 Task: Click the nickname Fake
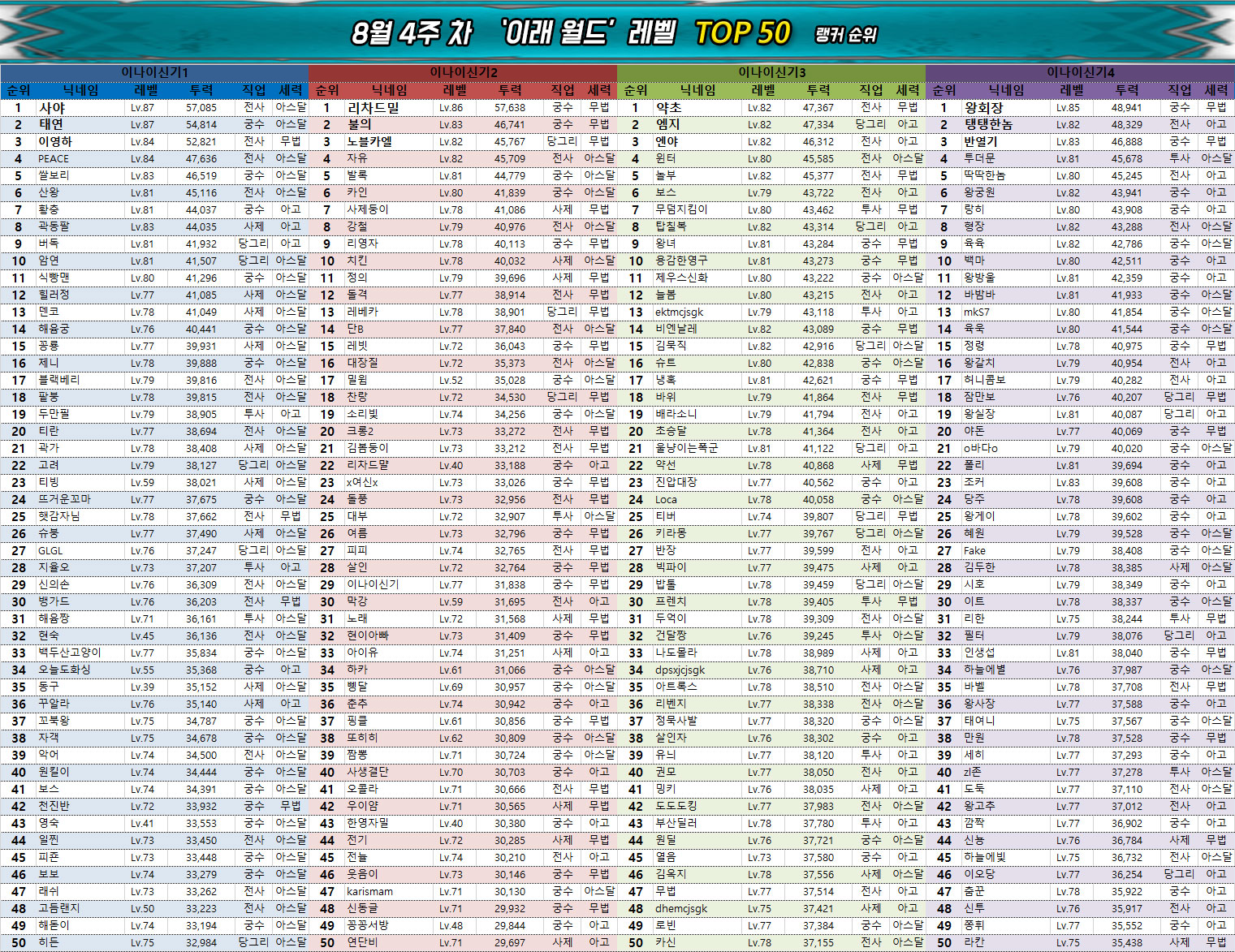[x=974, y=550]
